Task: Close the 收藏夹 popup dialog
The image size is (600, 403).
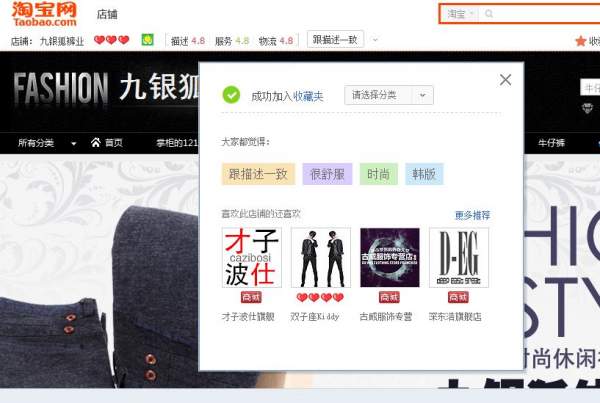Action: (505, 80)
